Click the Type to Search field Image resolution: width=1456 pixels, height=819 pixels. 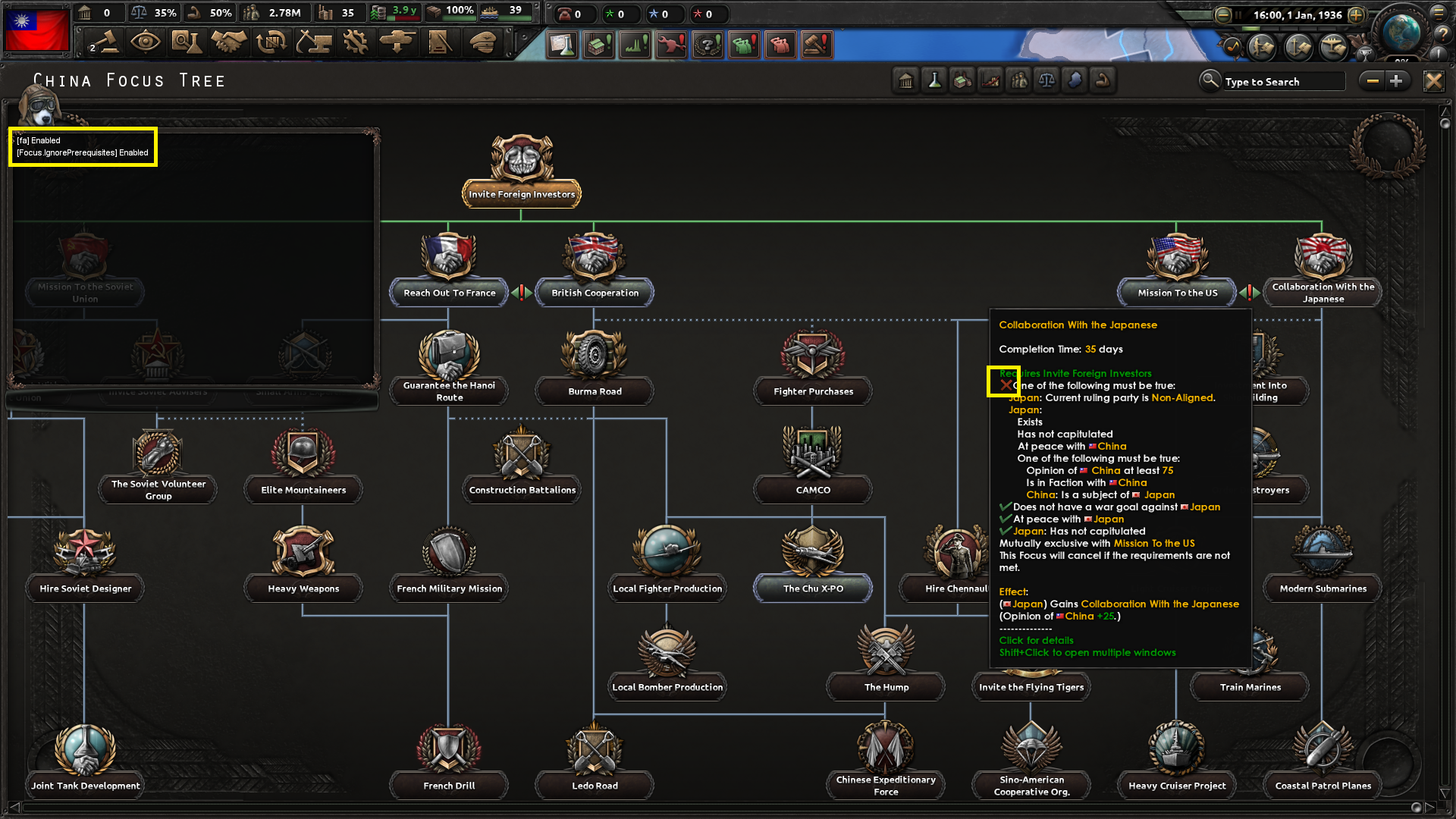[x=1282, y=82]
